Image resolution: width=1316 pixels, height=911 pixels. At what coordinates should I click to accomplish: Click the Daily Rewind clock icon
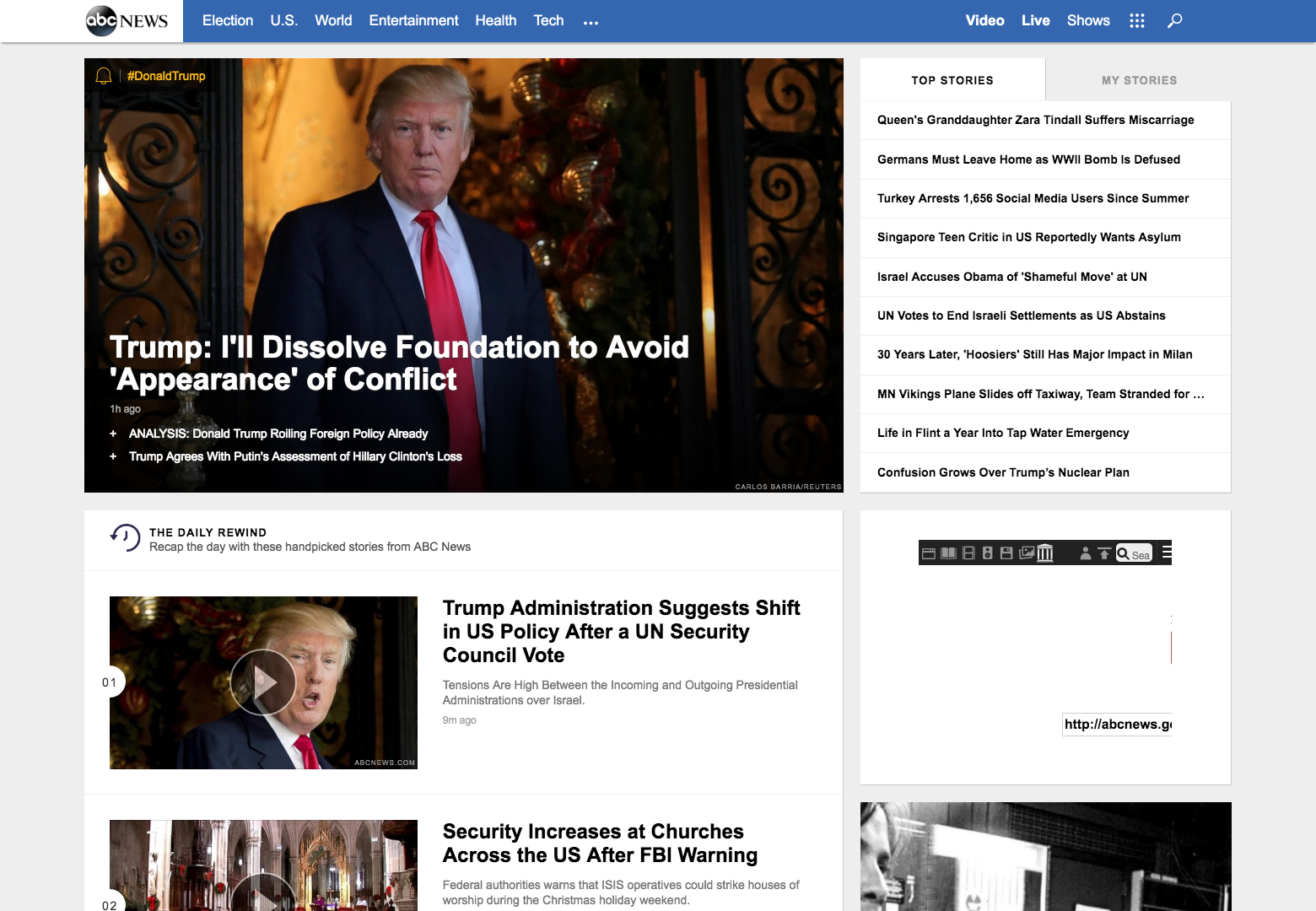coord(125,537)
